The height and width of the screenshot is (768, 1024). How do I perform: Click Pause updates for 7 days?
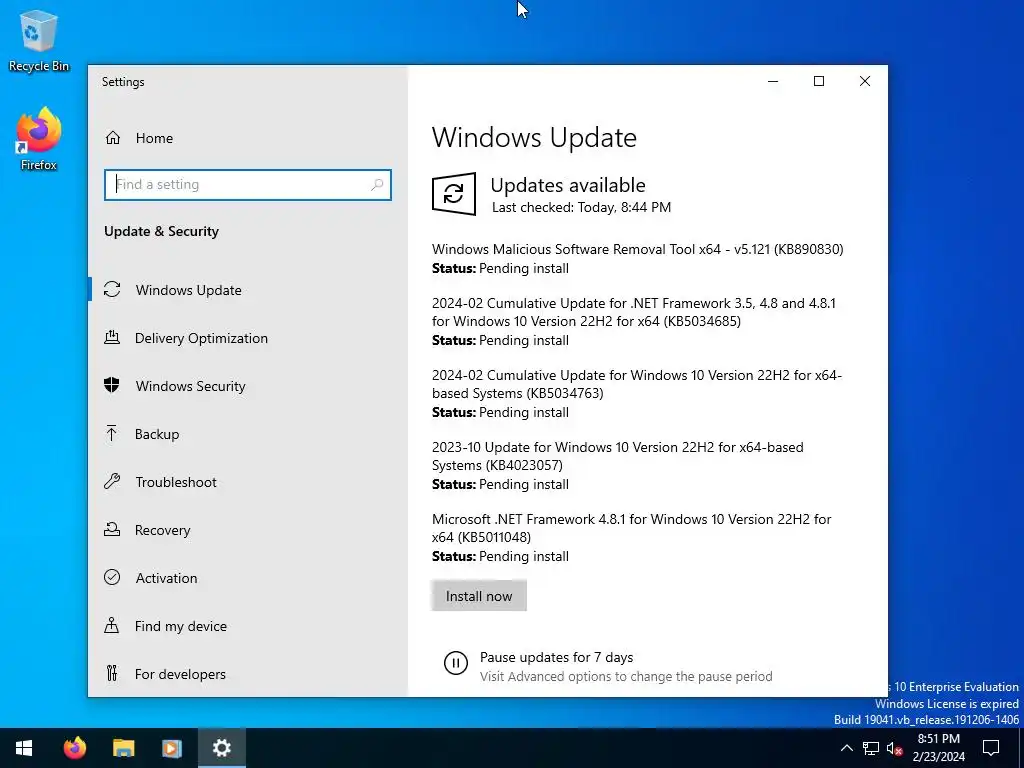tap(556, 657)
